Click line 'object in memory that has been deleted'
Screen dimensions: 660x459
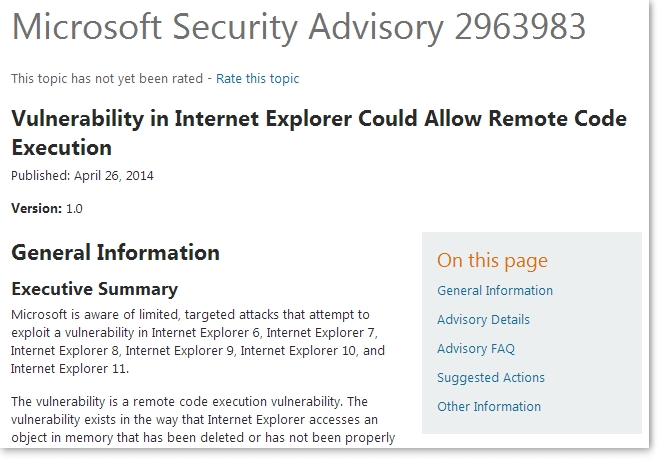pyautogui.click(x=203, y=438)
